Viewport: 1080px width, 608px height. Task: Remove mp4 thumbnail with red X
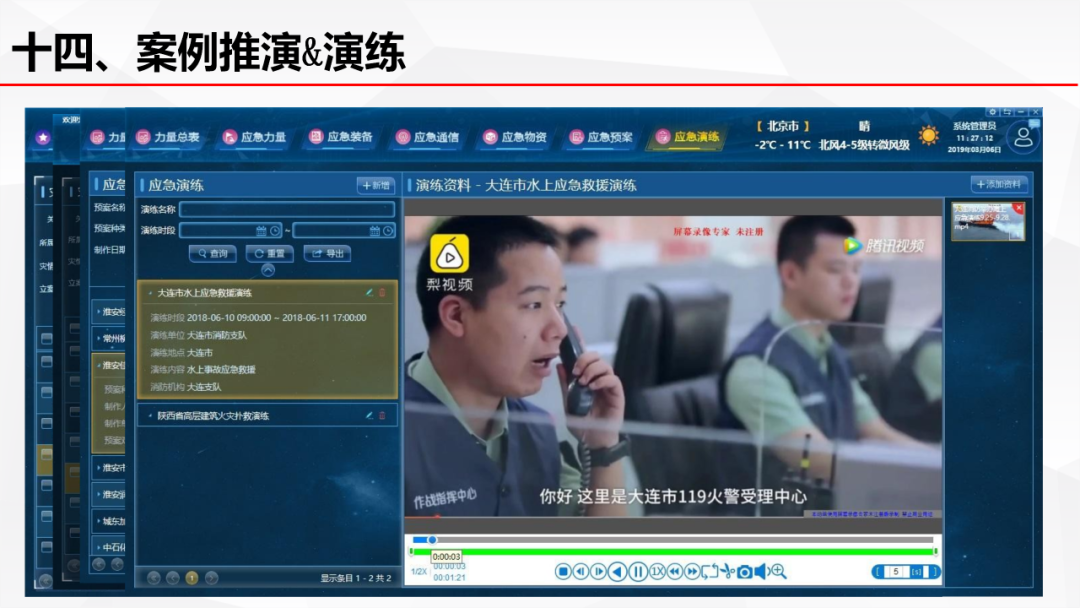coord(1019,207)
